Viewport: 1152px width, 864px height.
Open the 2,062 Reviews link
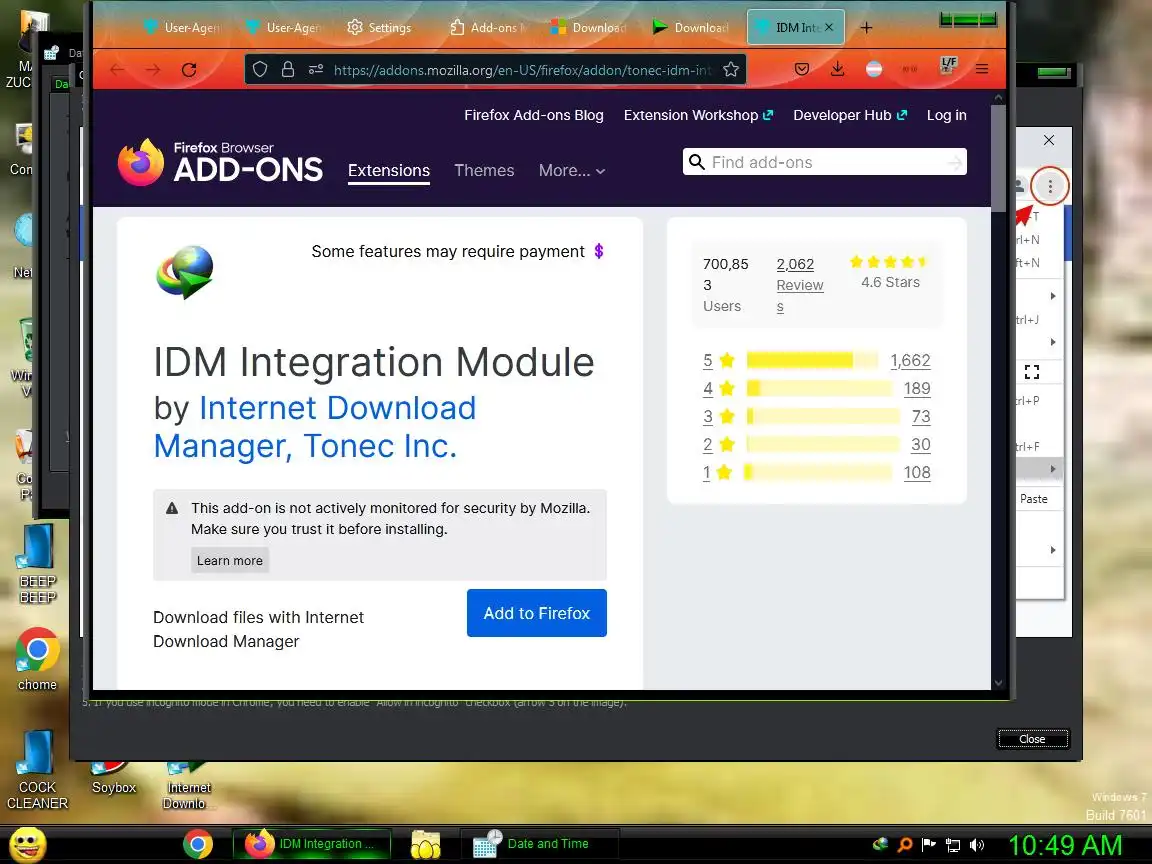coord(799,285)
